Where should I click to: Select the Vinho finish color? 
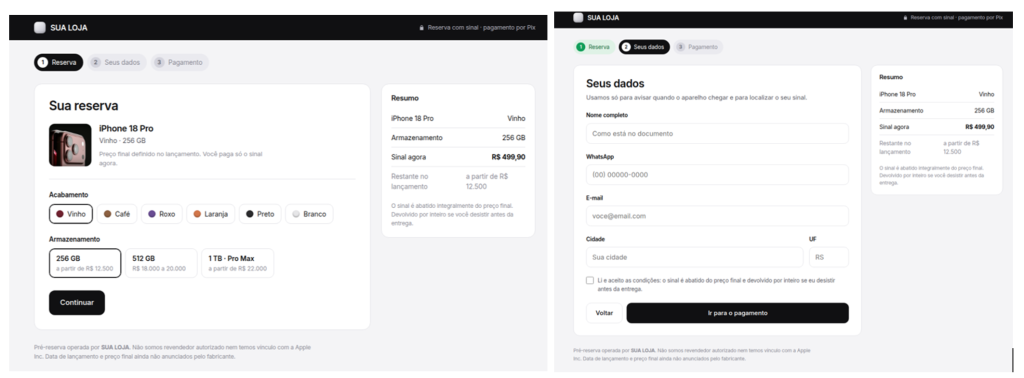pyautogui.click(x=71, y=214)
